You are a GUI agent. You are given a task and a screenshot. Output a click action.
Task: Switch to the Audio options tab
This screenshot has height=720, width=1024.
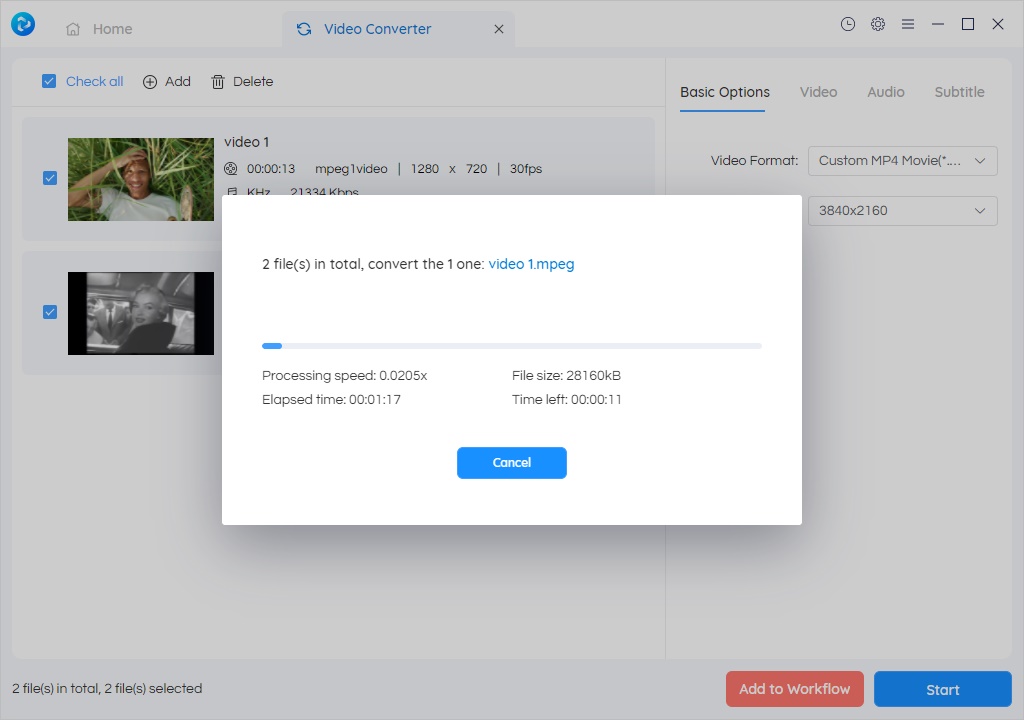(x=886, y=92)
